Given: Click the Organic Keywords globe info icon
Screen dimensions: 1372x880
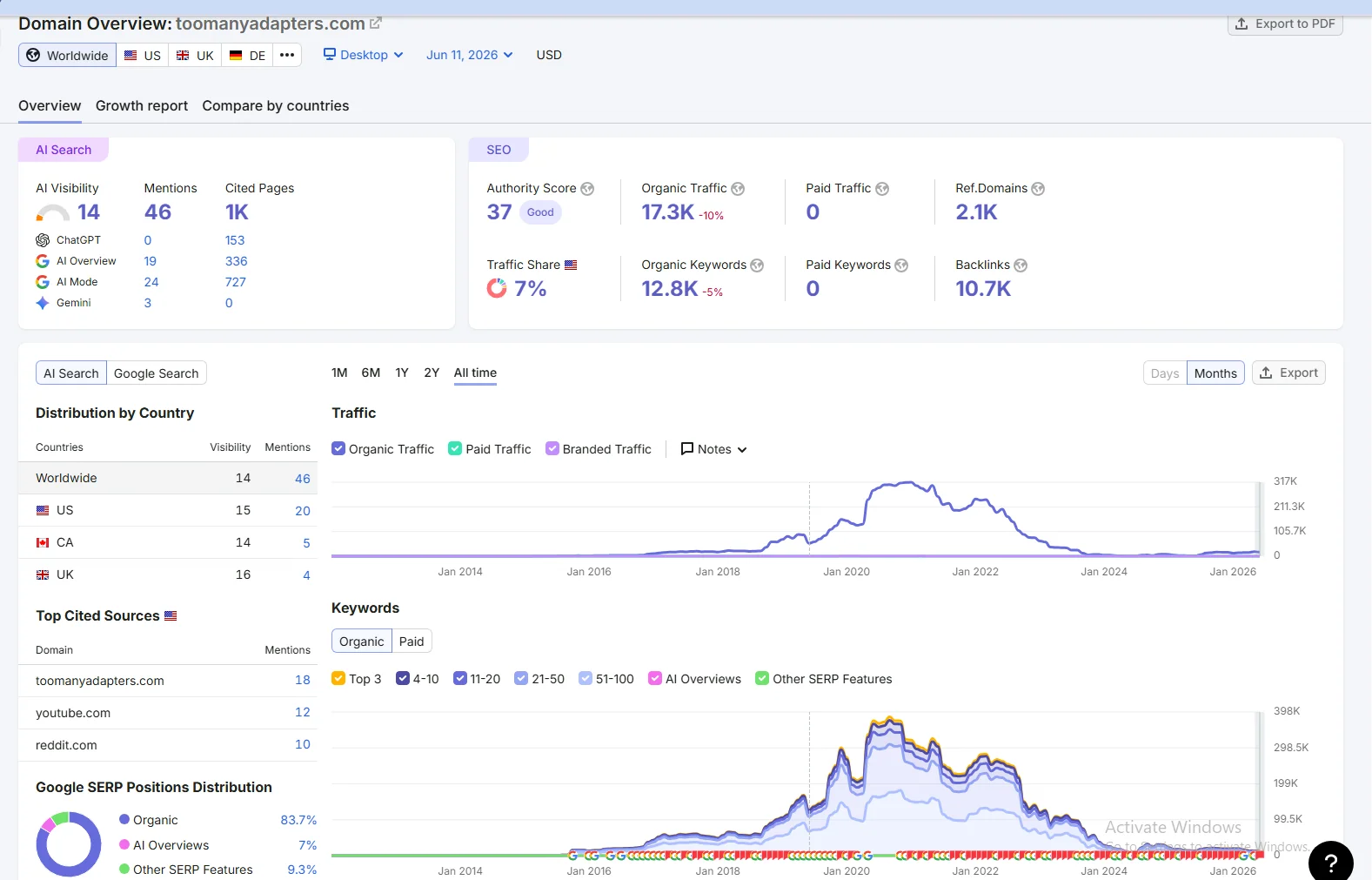Looking at the screenshot, I should 757,265.
